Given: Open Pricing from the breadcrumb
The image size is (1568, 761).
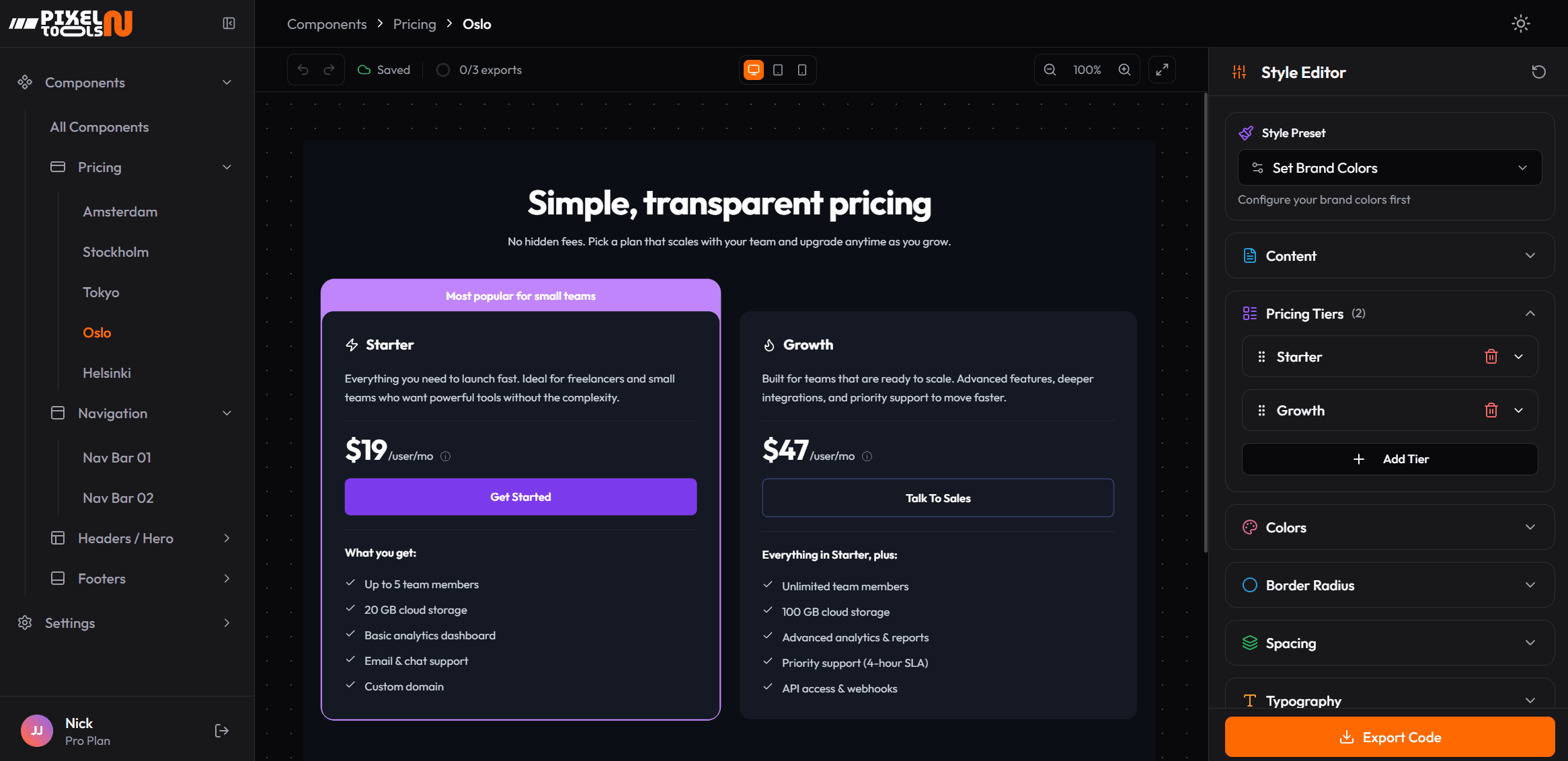Looking at the screenshot, I should [x=414, y=24].
